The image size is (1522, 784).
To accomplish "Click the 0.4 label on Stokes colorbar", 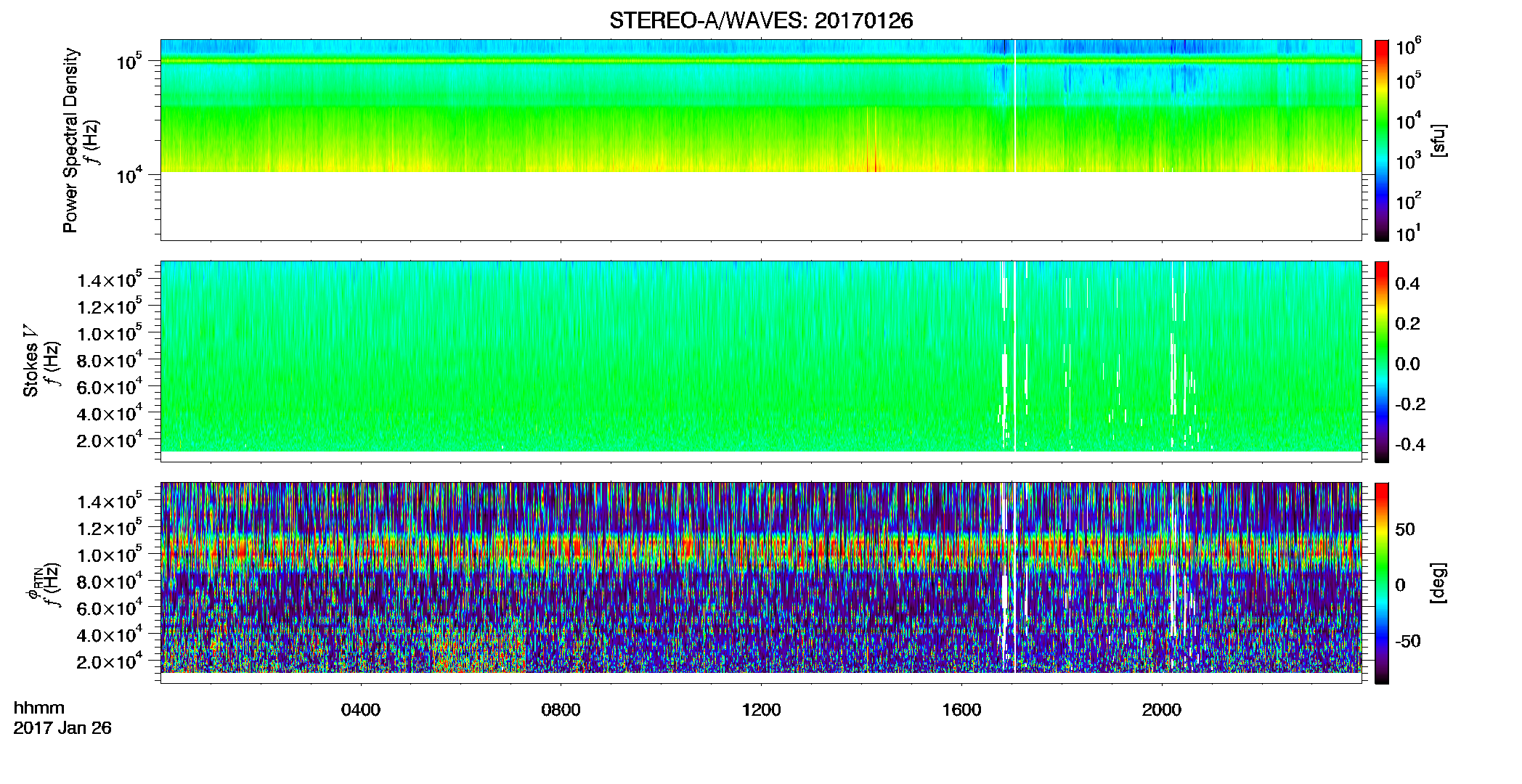I will (1407, 284).
